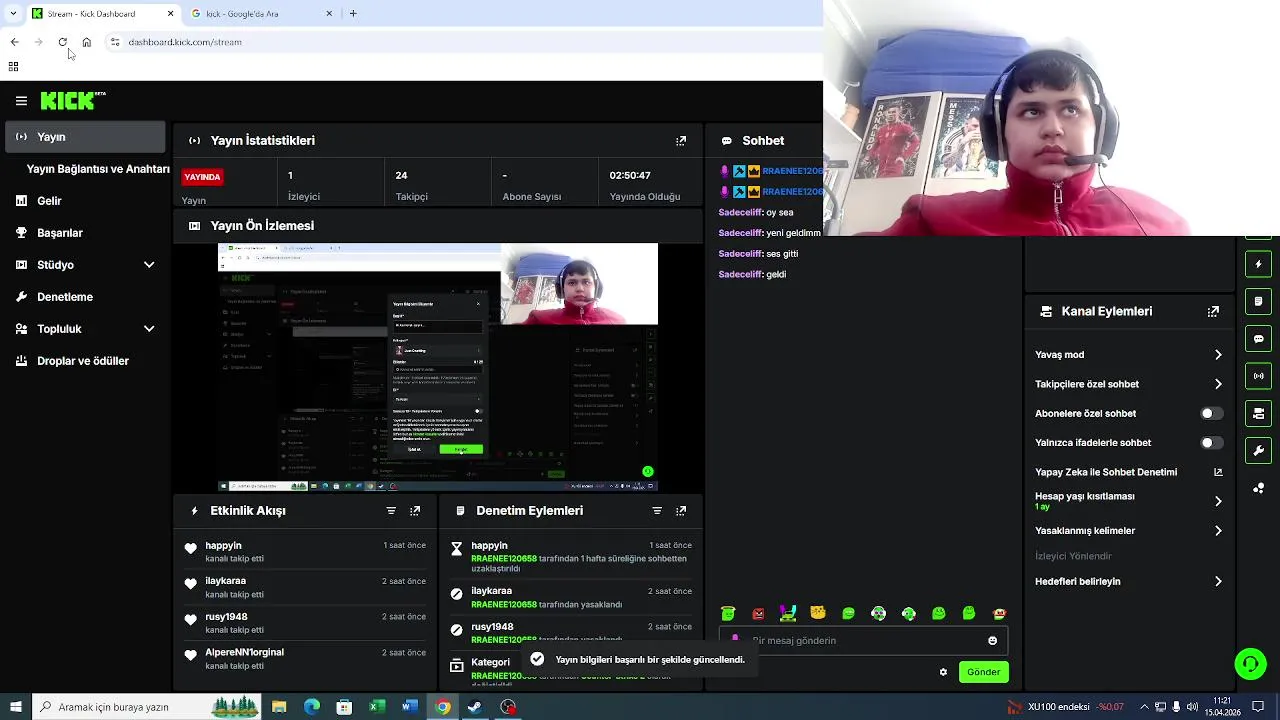Filter the Denetim Eylemleri list
Image resolution: width=1280 pixels, height=720 pixels.
coord(657,511)
